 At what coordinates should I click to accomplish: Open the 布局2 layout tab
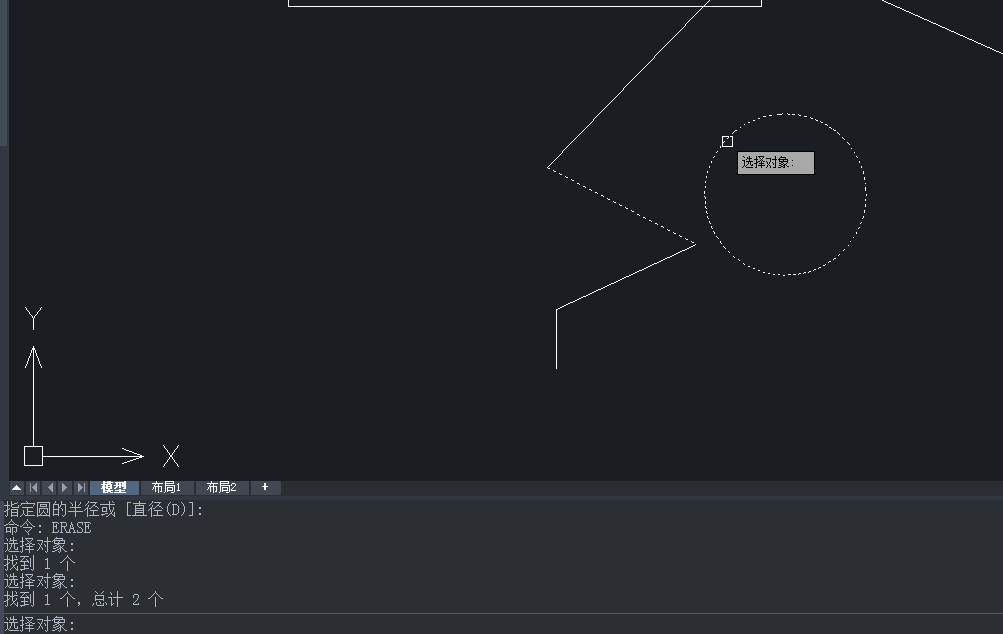pyautogui.click(x=221, y=488)
